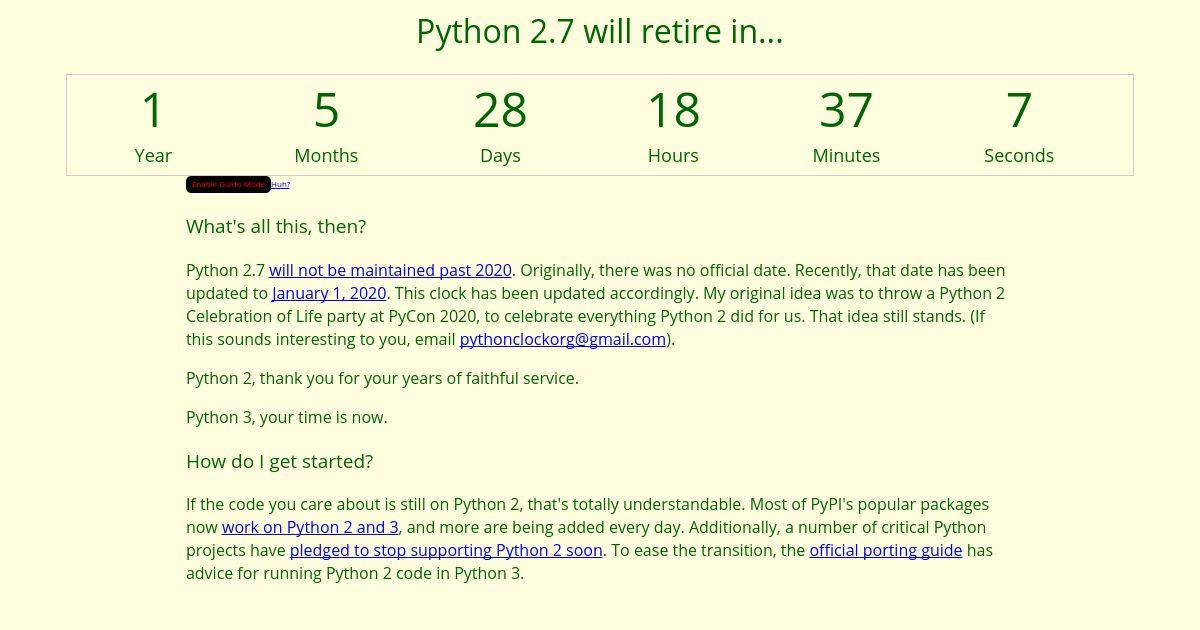Open the "work on Python 2 and 3" link

tap(310, 527)
